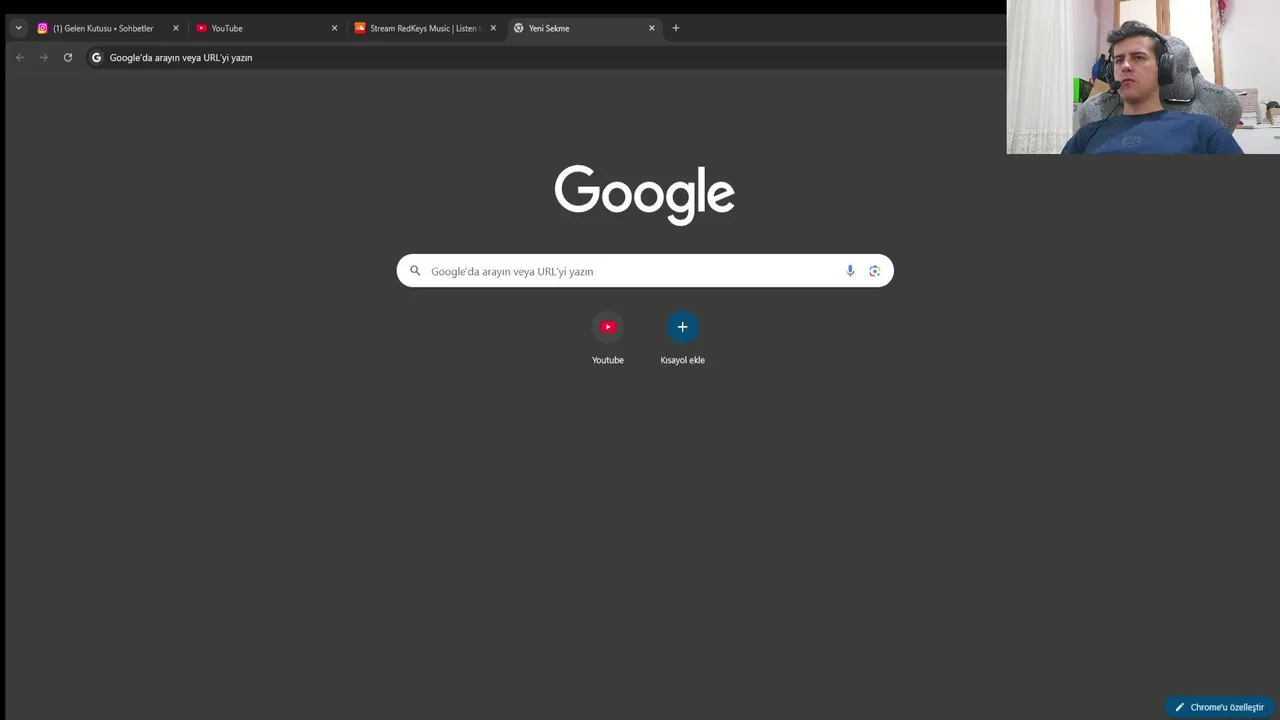Switch to the YouTube tab
Image resolution: width=1280 pixels, height=720 pixels.
[x=266, y=28]
